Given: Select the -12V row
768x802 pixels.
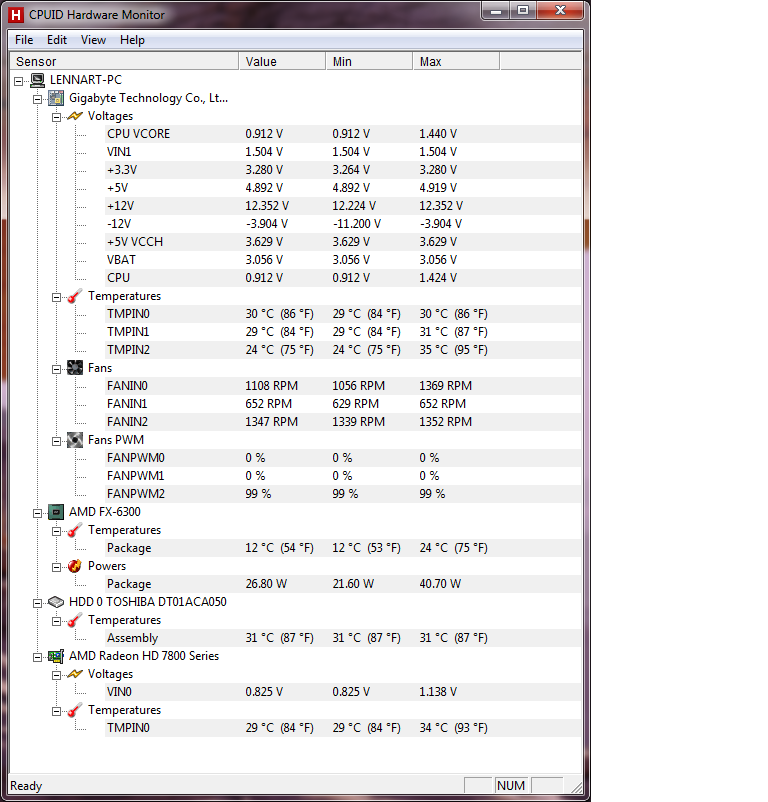Looking at the screenshot, I should pyautogui.click(x=343, y=224).
